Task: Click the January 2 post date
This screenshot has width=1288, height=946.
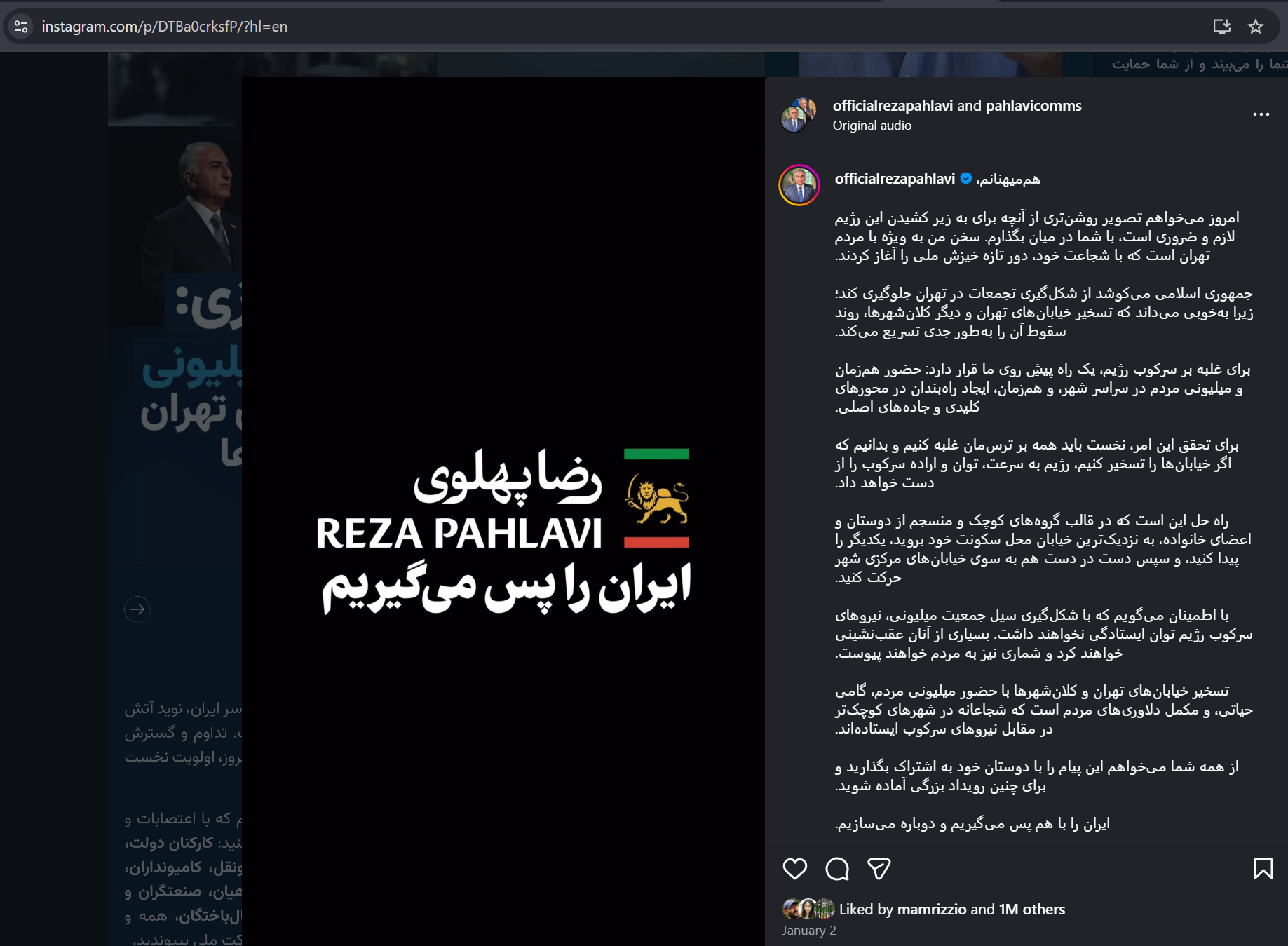Action: [809, 931]
